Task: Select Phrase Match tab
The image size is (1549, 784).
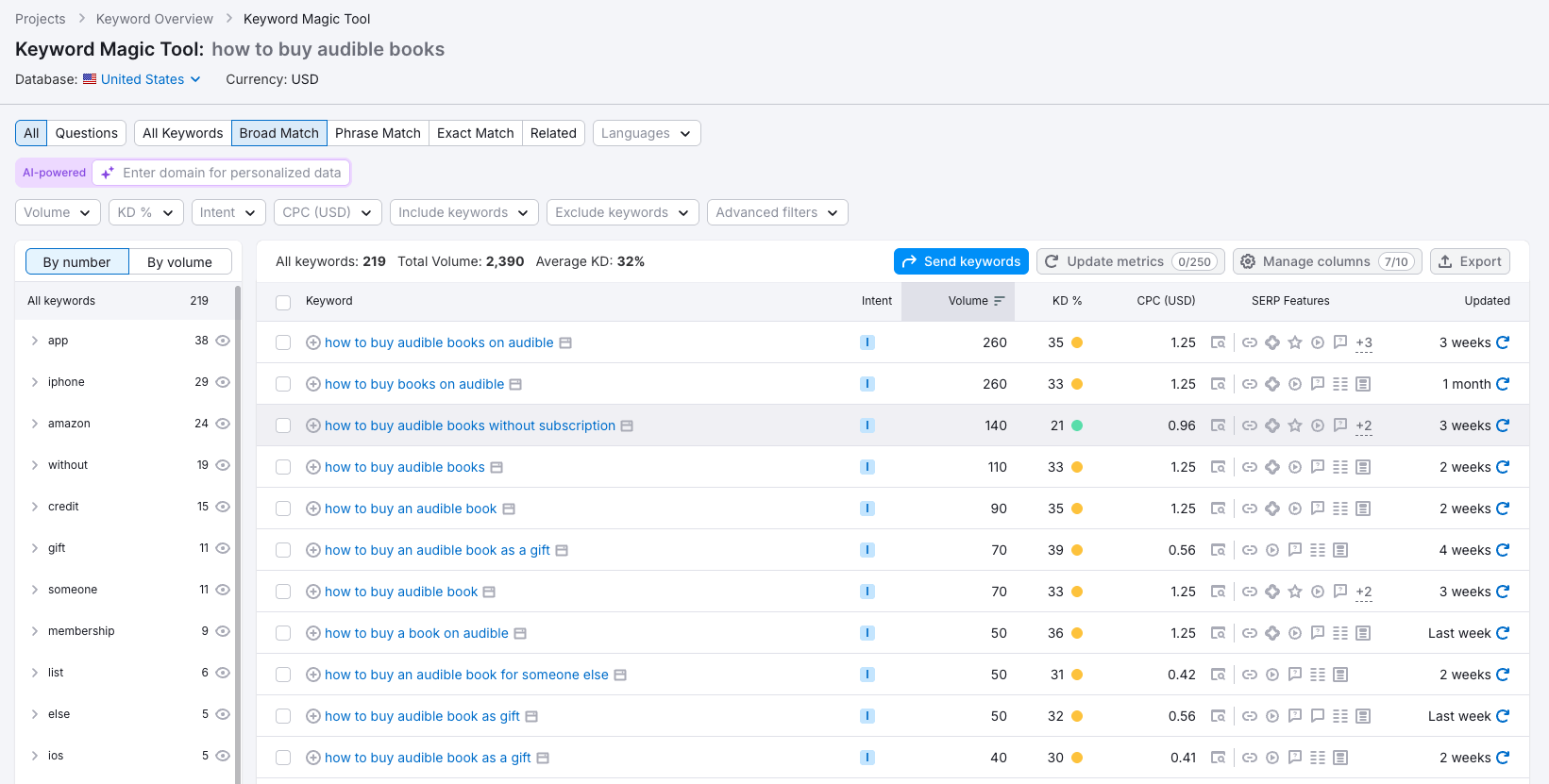Action: coord(378,133)
